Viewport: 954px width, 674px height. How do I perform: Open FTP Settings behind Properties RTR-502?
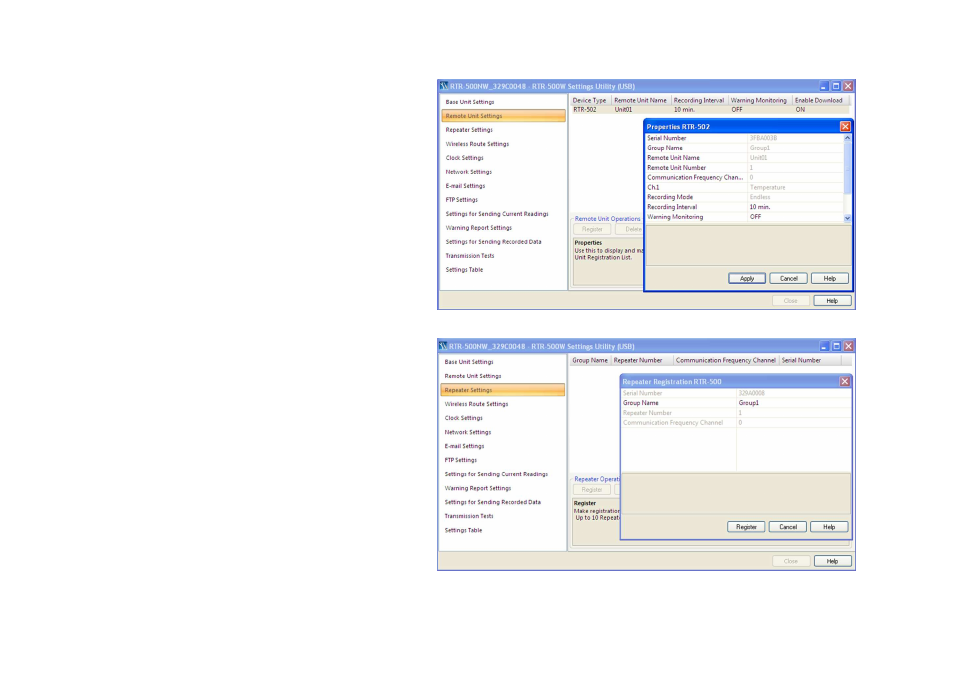pyautogui.click(x=461, y=200)
